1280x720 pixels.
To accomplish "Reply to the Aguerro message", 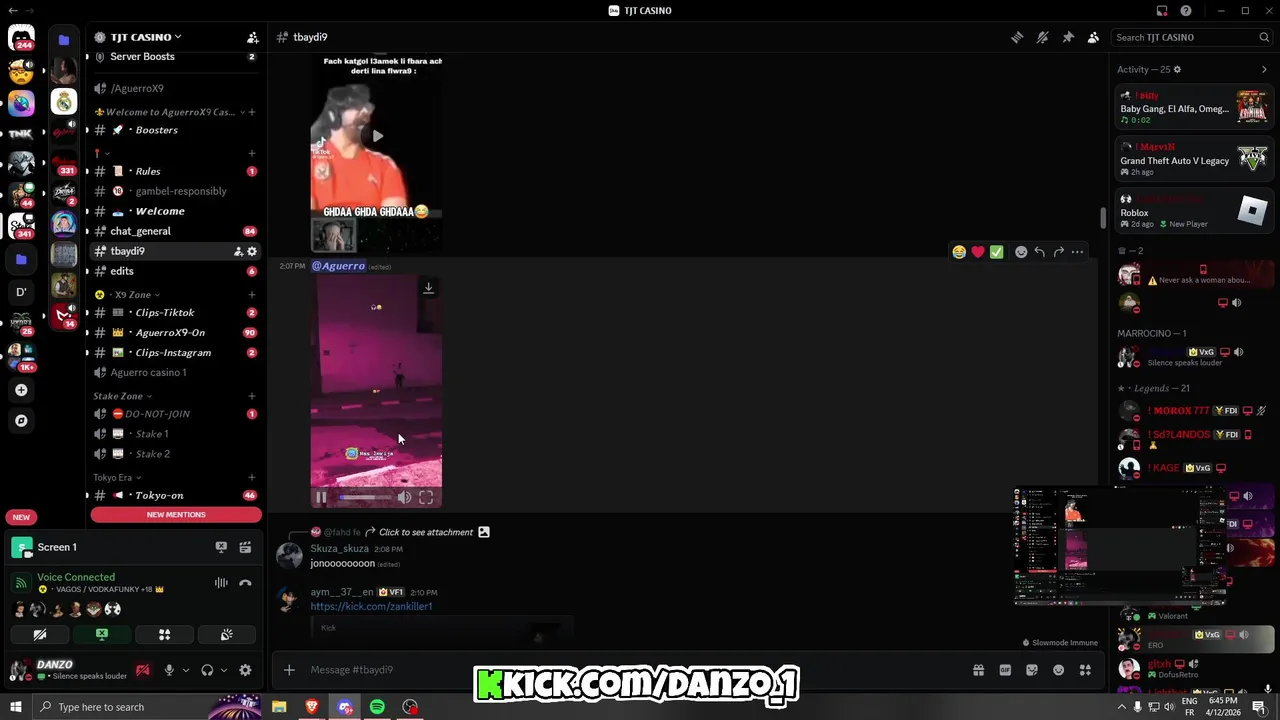I will [1040, 252].
